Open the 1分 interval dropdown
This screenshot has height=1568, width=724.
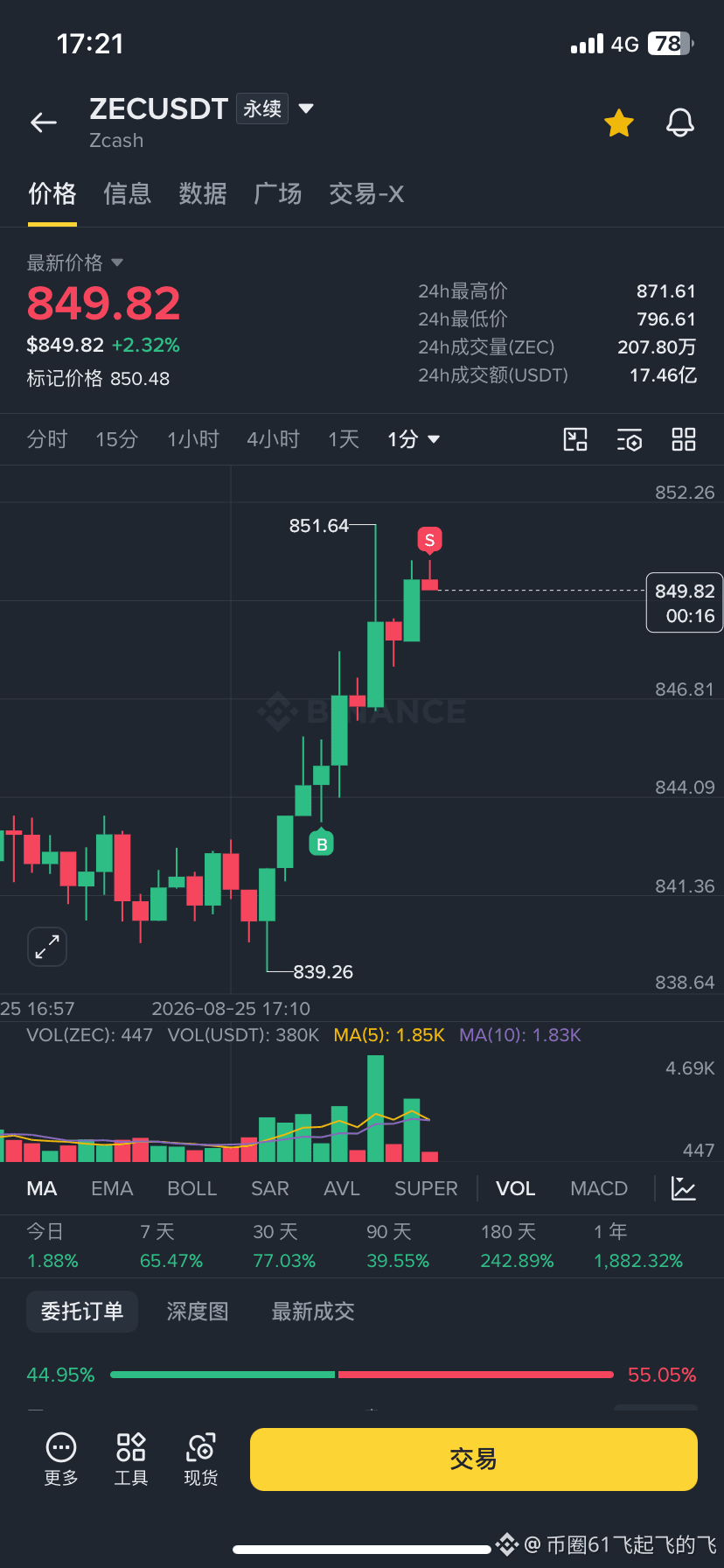(414, 439)
